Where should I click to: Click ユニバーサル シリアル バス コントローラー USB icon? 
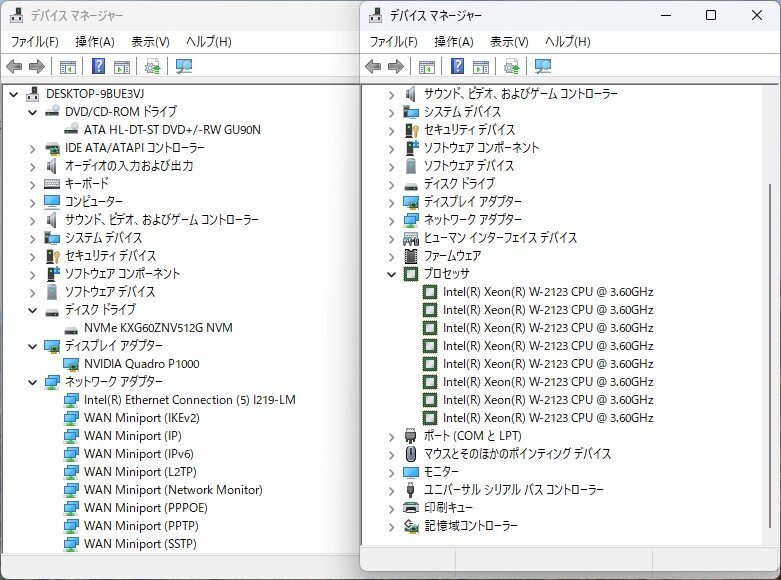410,490
